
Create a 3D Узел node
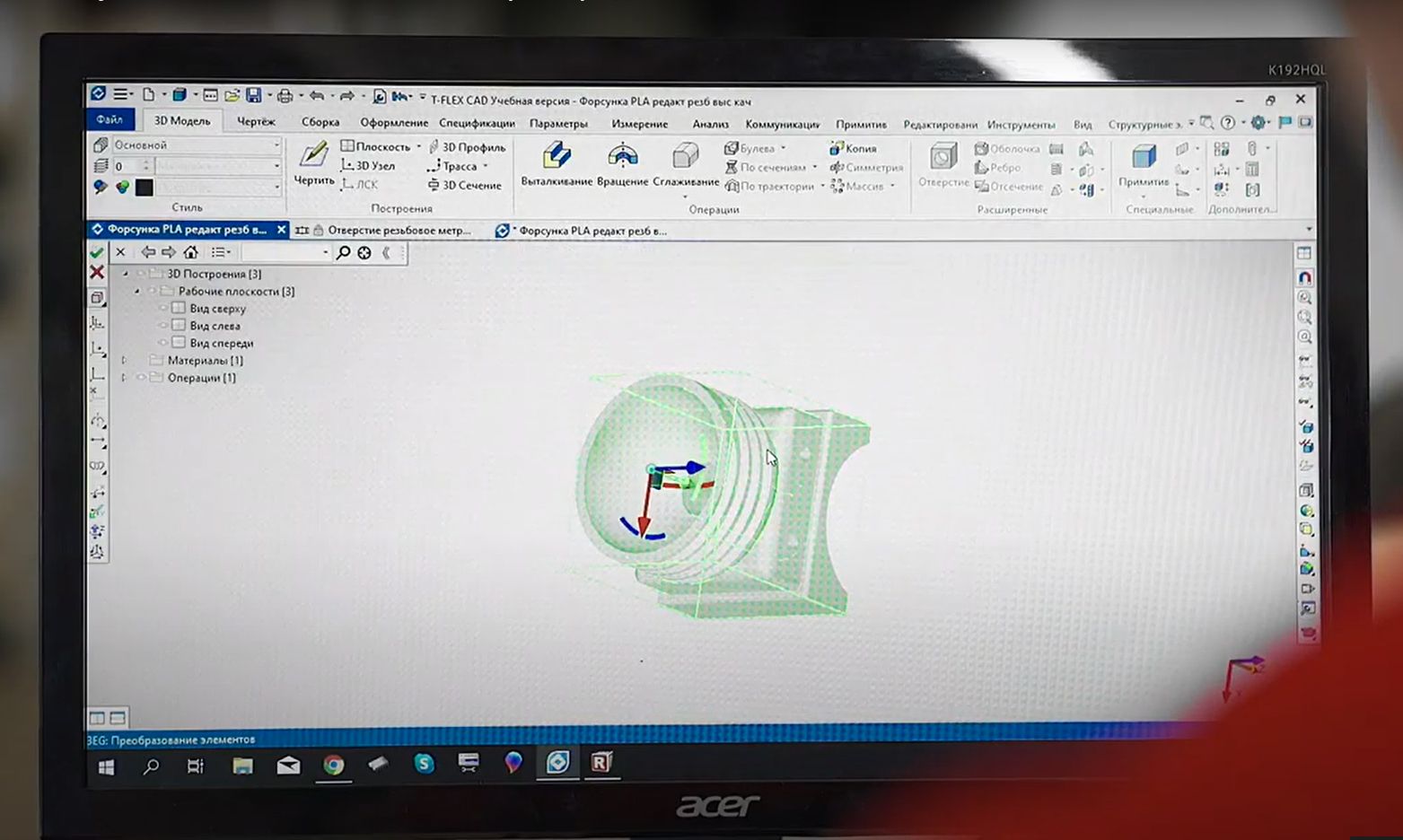(x=368, y=166)
